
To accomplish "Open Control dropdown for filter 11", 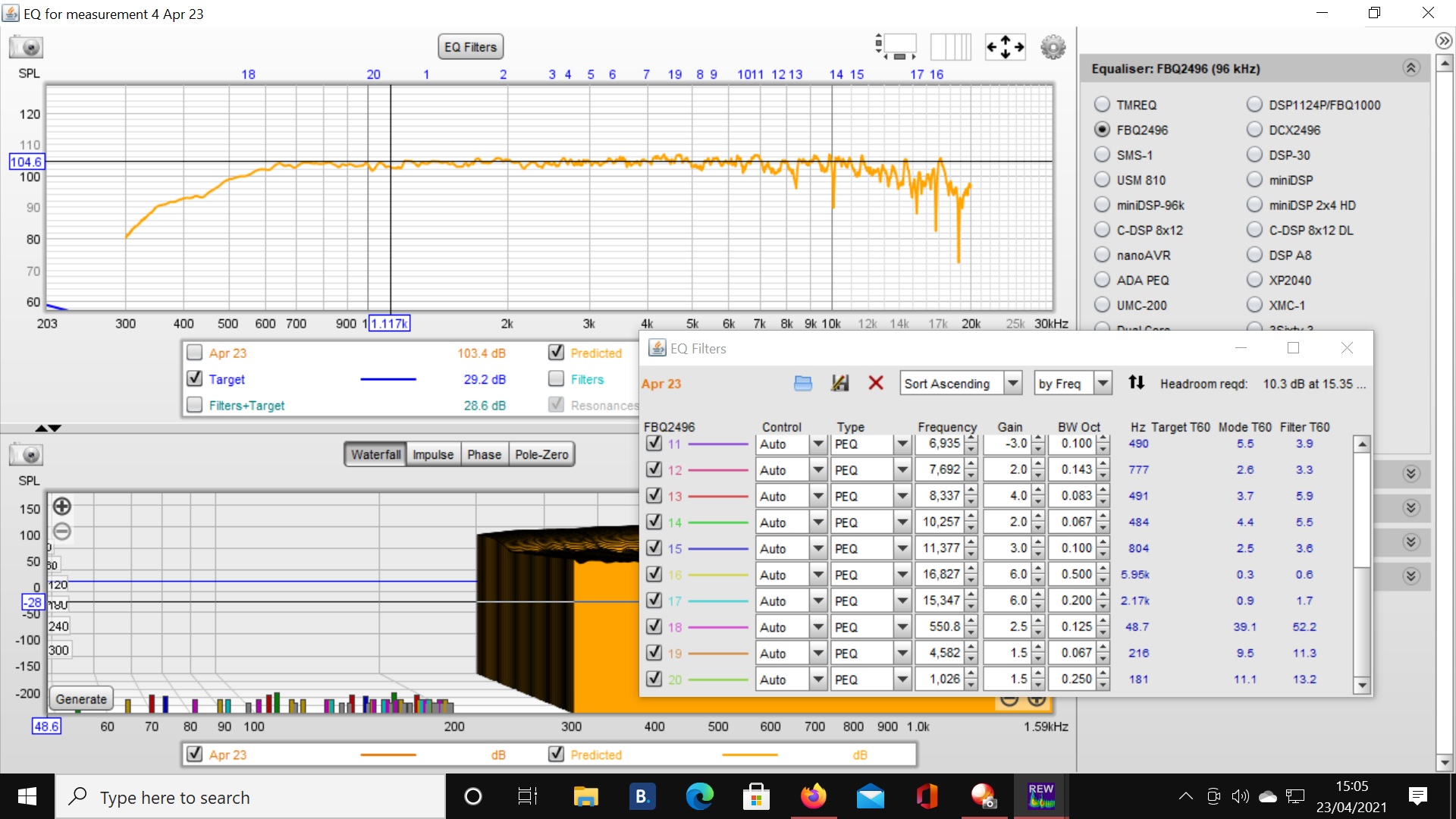I will [817, 444].
